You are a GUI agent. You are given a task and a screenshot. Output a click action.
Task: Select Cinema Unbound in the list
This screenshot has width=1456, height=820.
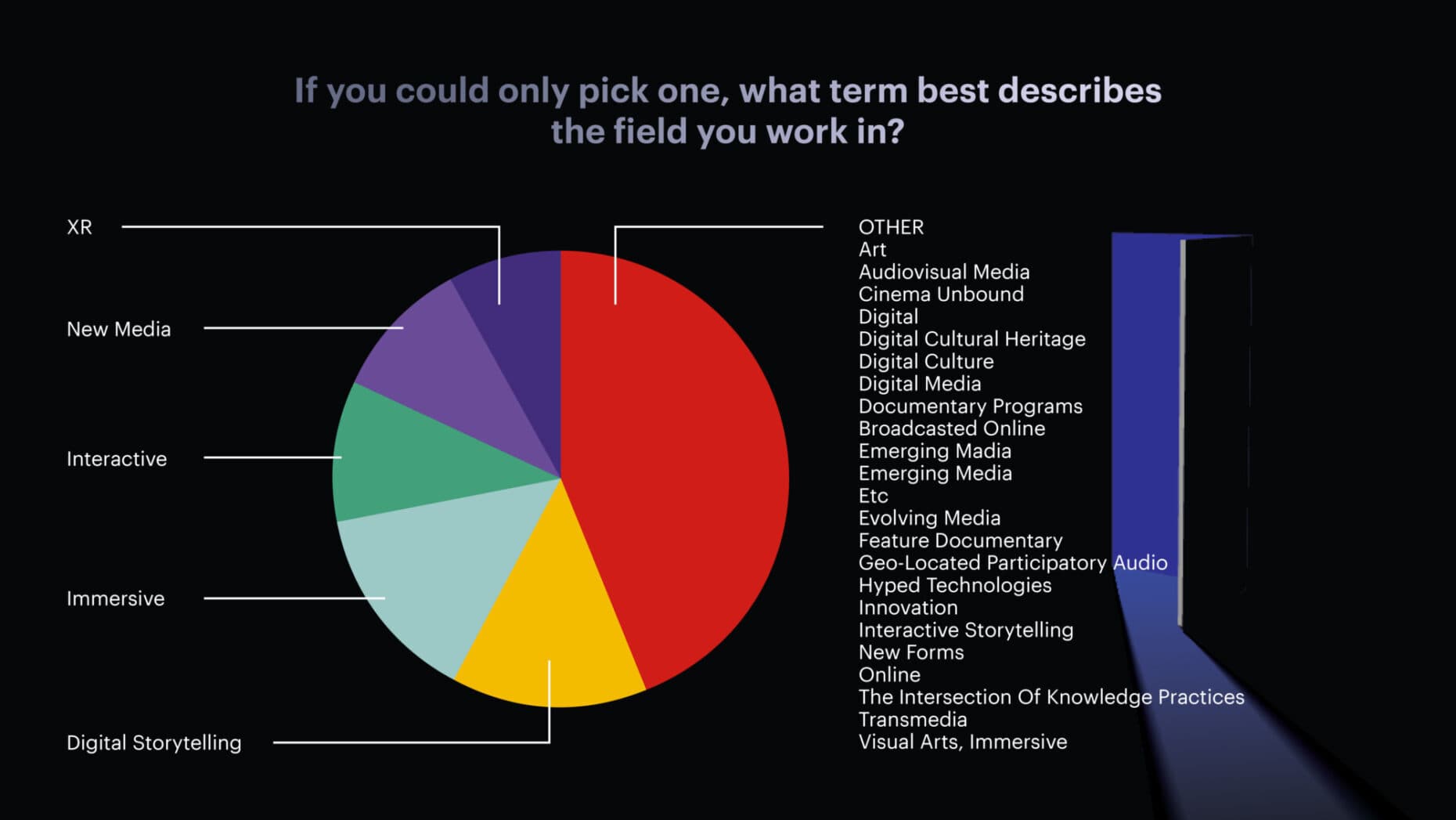coord(940,294)
